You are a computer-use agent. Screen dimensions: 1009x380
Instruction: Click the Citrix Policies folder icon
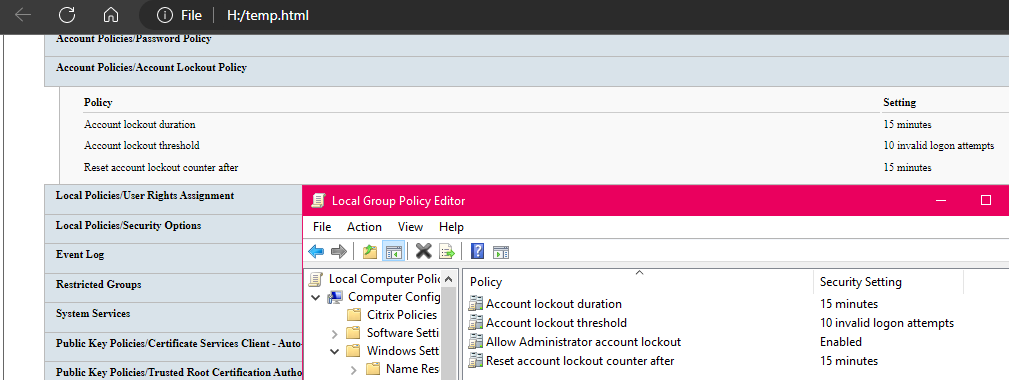(354, 315)
